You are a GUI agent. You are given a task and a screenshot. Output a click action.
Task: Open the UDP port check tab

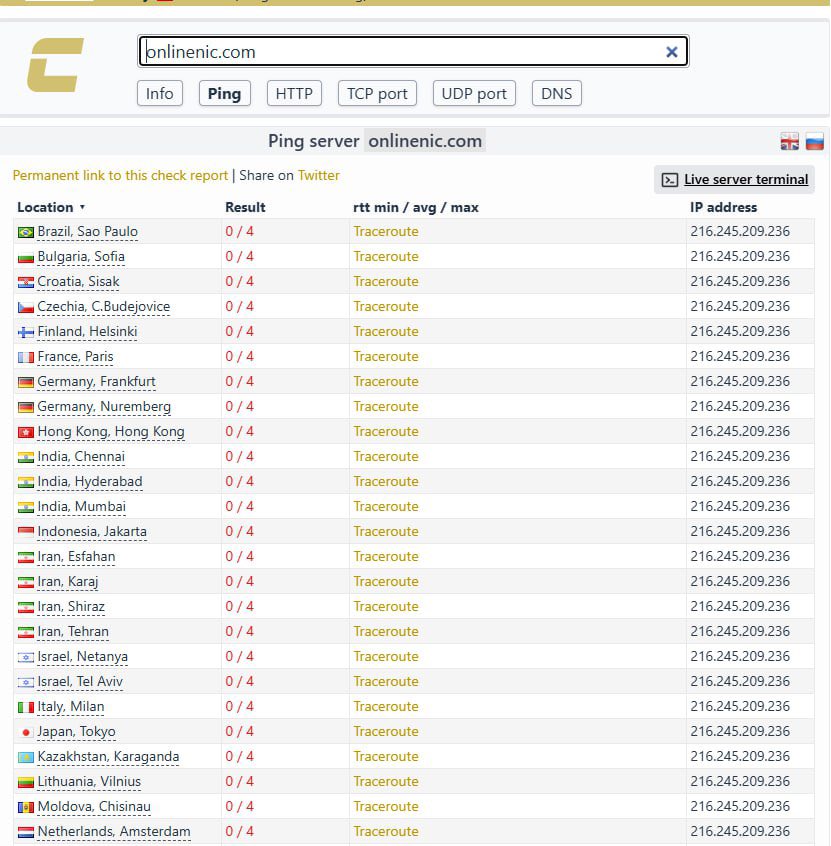(474, 93)
